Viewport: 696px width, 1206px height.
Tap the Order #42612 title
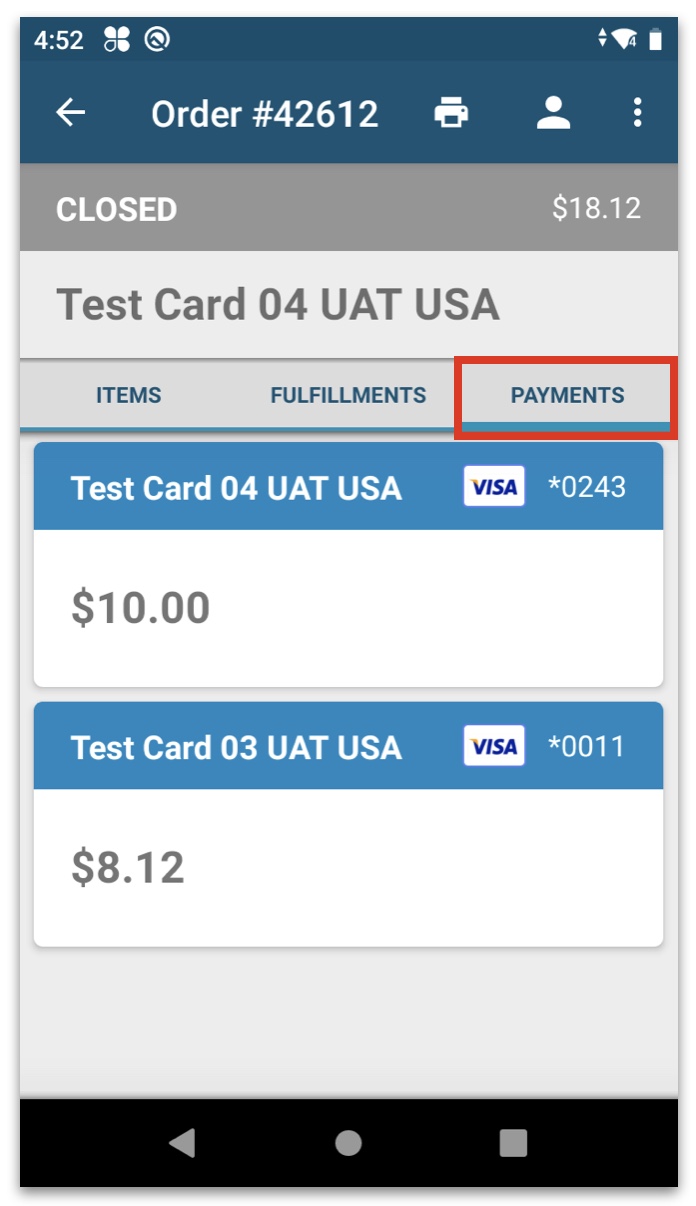click(265, 114)
